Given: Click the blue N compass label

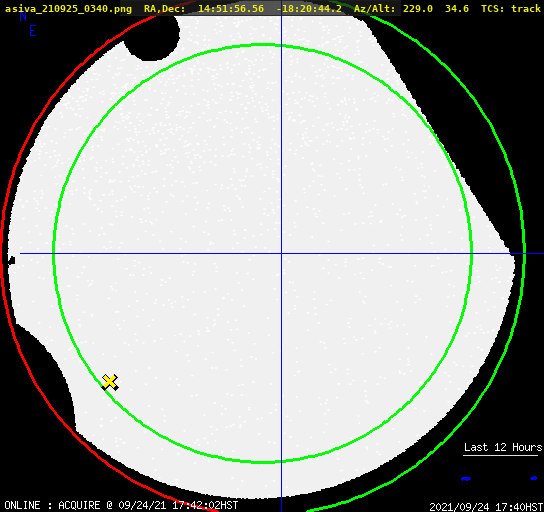Looking at the screenshot, I should click(x=23, y=16).
